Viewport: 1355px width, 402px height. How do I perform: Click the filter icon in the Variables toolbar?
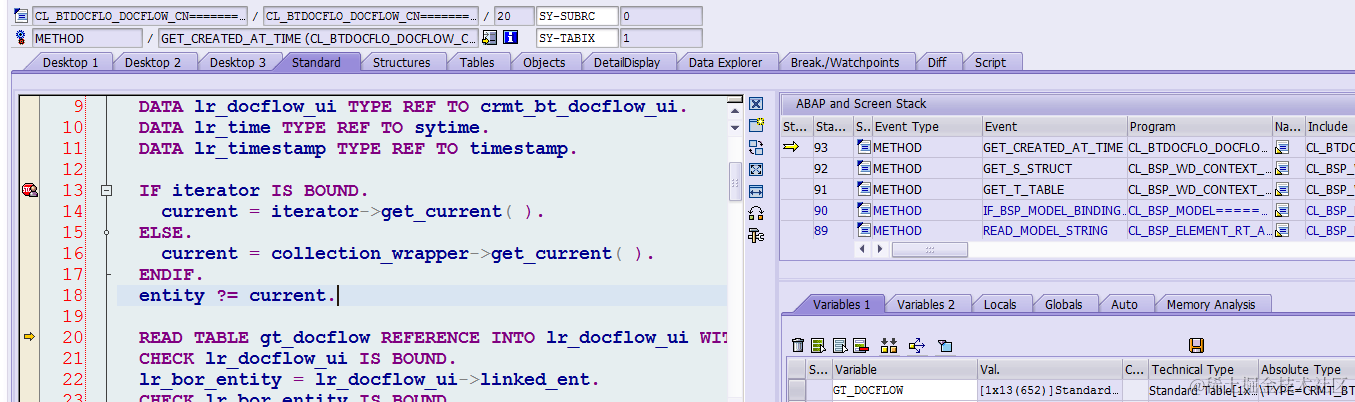[x=944, y=345]
